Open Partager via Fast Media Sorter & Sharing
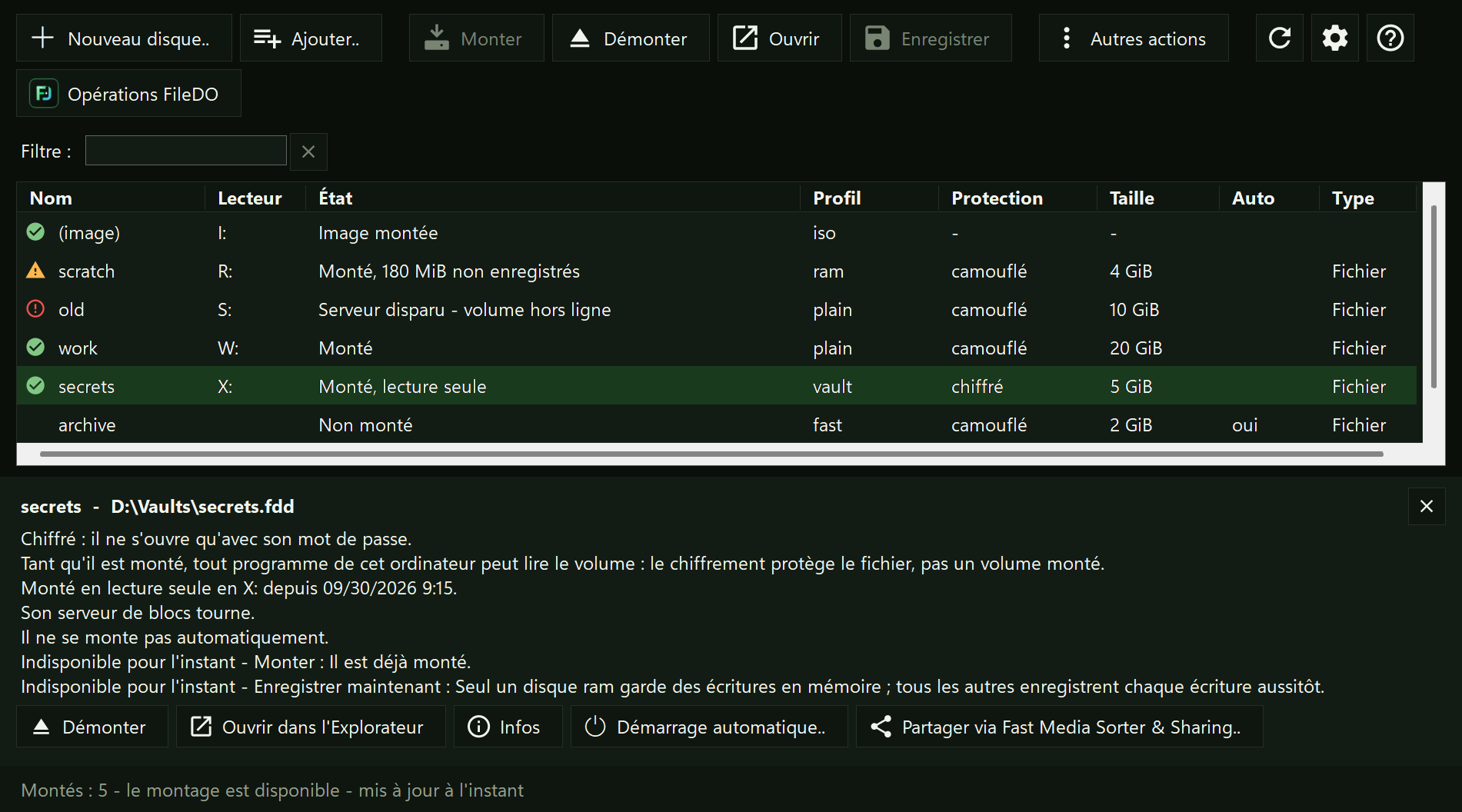The width and height of the screenshot is (1462, 812). [x=1060, y=727]
